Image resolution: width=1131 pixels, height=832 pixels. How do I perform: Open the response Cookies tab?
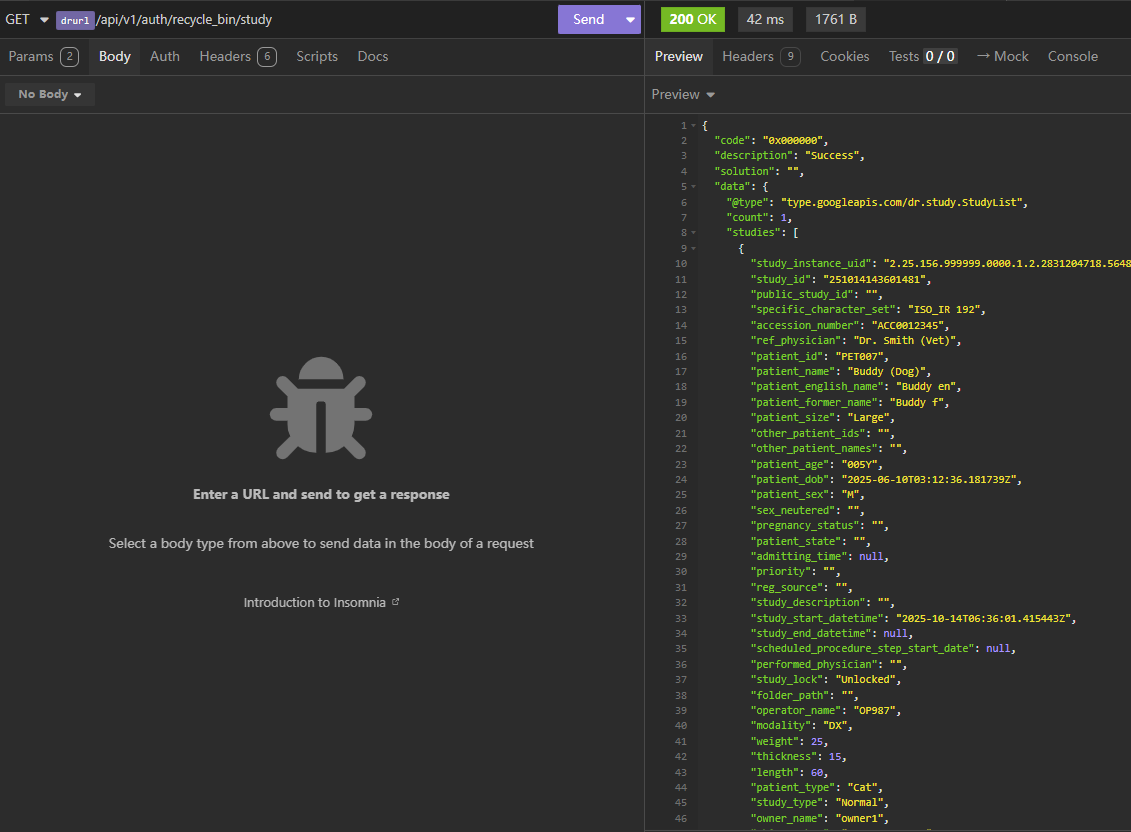pyautogui.click(x=844, y=56)
